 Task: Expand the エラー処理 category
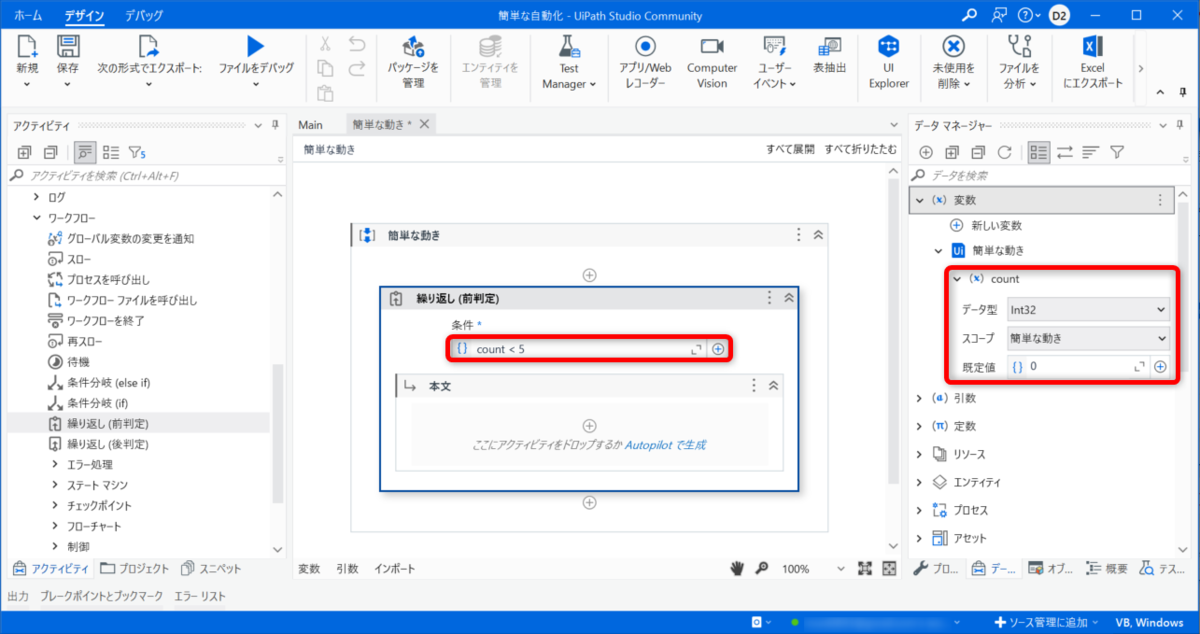coord(55,464)
